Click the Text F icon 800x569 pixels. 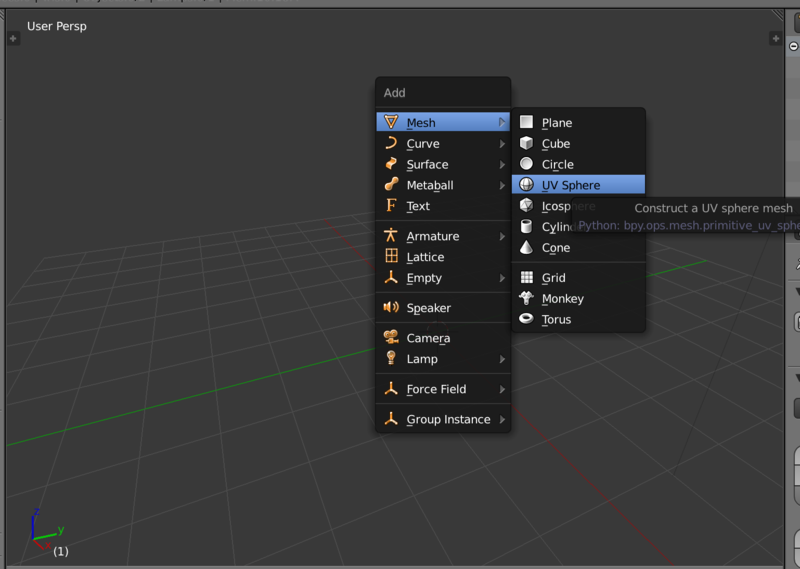coord(391,205)
